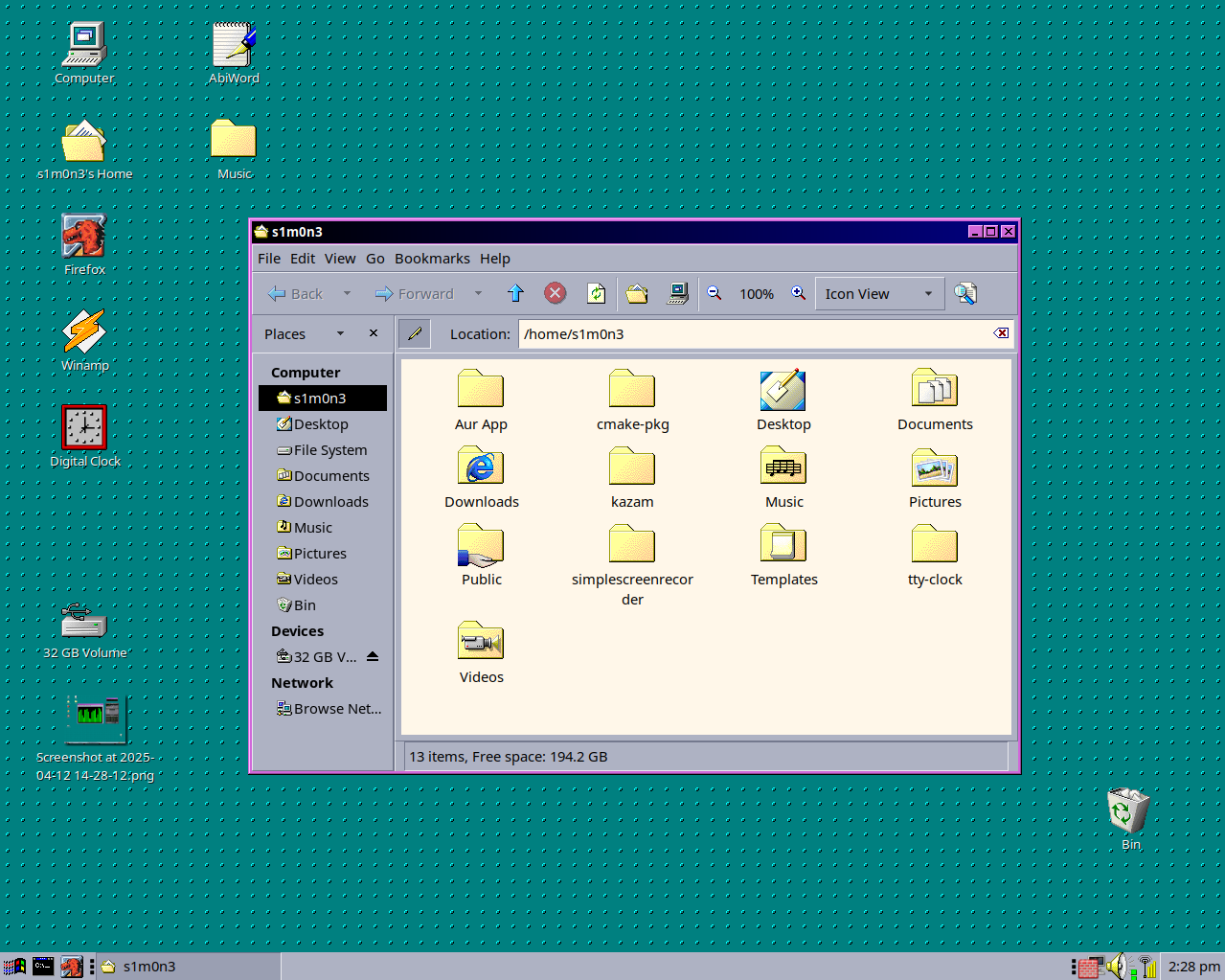The image size is (1225, 980).
Task: Clear the location path field
Action: click(1001, 333)
